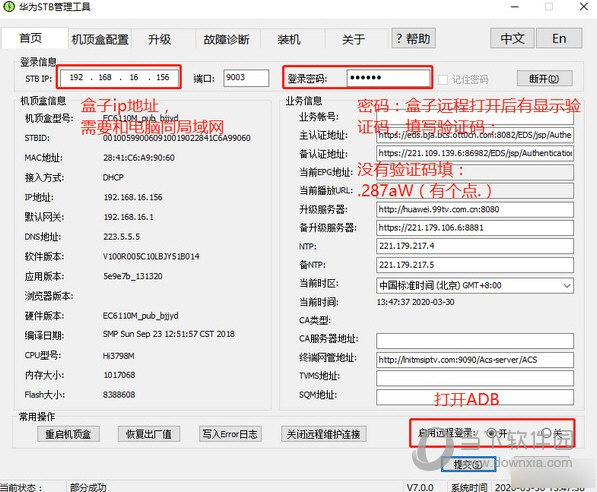This screenshot has width=597, height=492.
Task: Minimize the 华为STB管理工具 window
Action: pos(515,7)
